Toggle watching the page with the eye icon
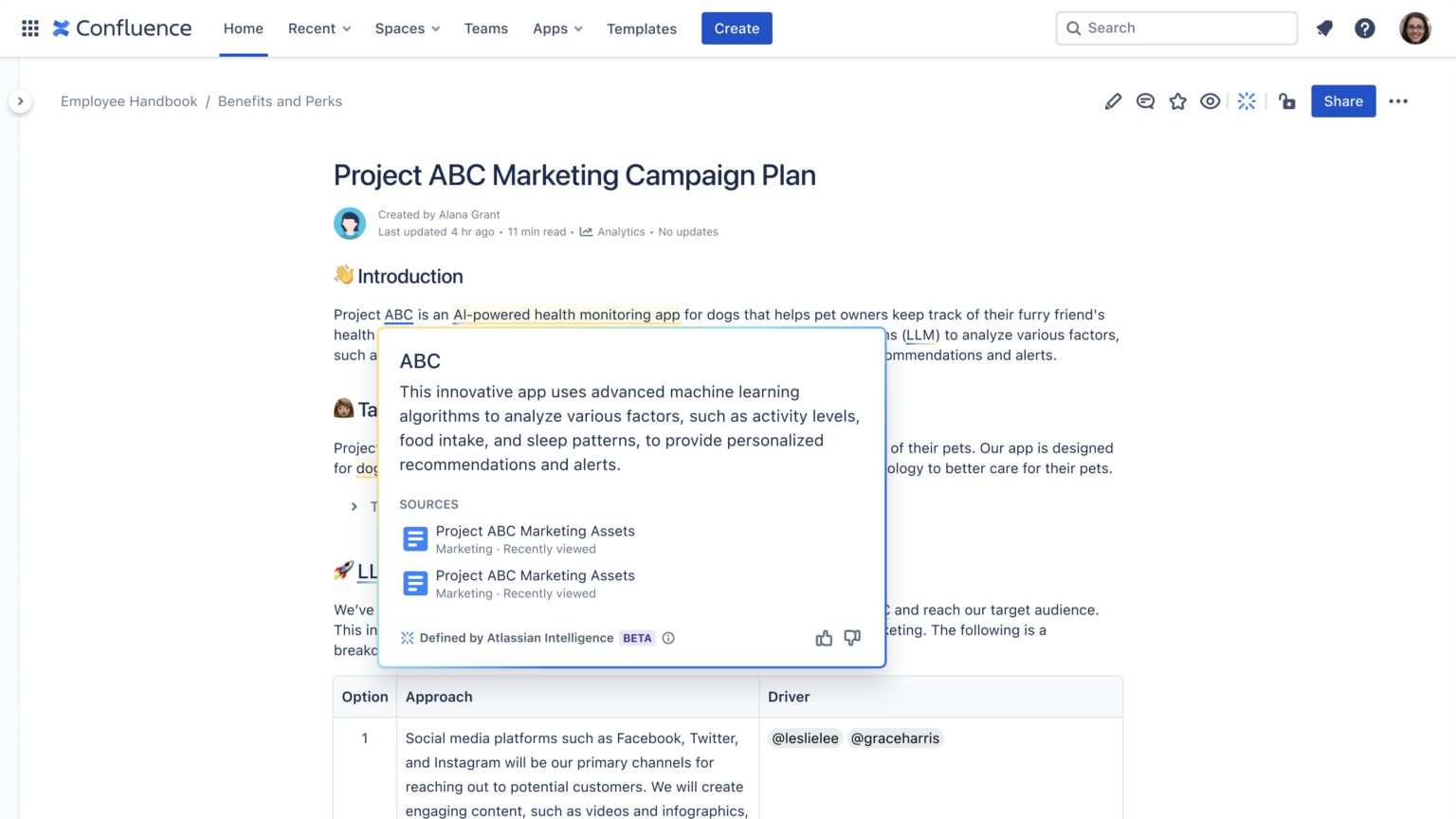Viewport: 1456px width, 819px height. [x=1210, y=100]
